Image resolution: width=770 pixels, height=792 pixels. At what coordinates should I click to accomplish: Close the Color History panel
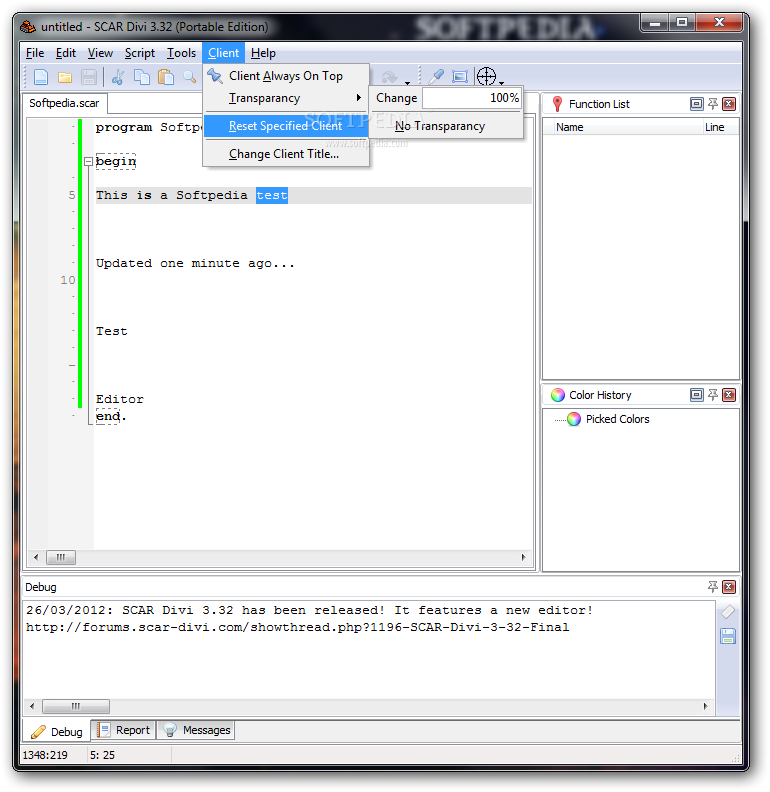point(729,395)
